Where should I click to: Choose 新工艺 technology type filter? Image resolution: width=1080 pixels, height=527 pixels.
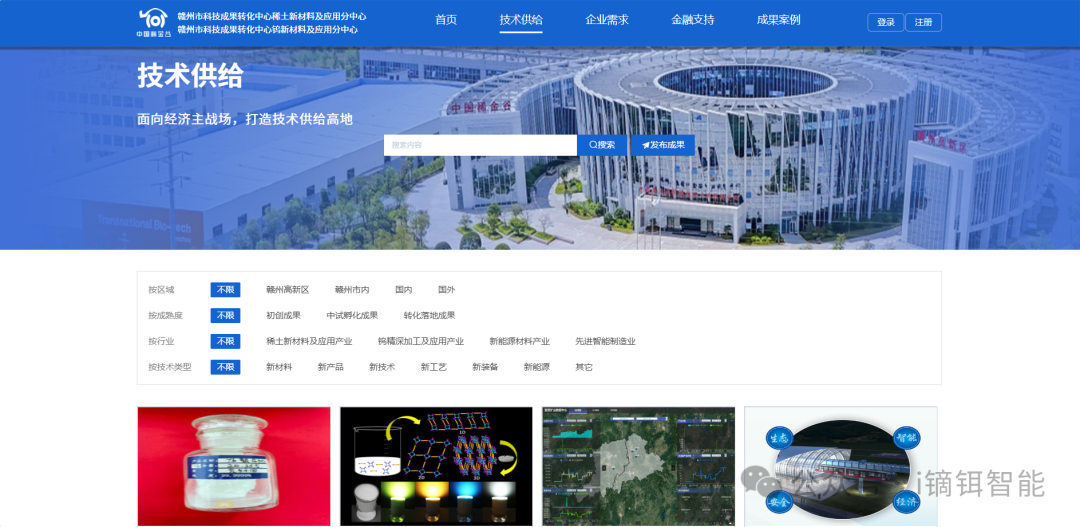tap(433, 367)
